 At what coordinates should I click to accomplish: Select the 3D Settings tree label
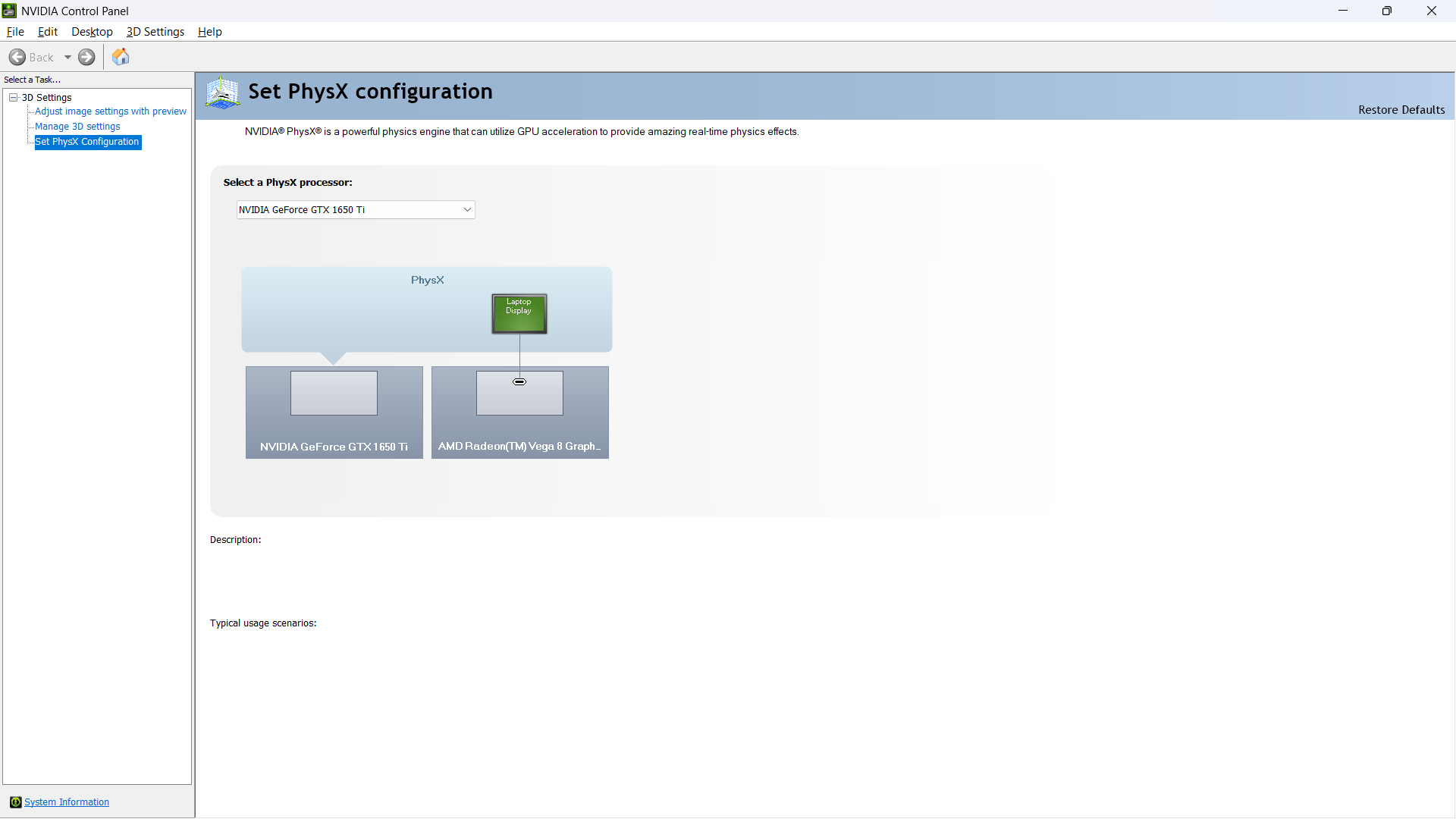tap(47, 98)
